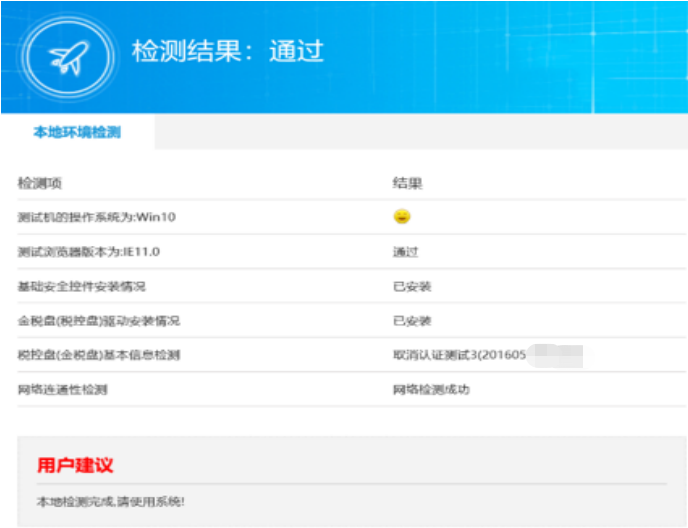
Task: Click the 取消认证测试3 result text
Action: (x=459, y=355)
